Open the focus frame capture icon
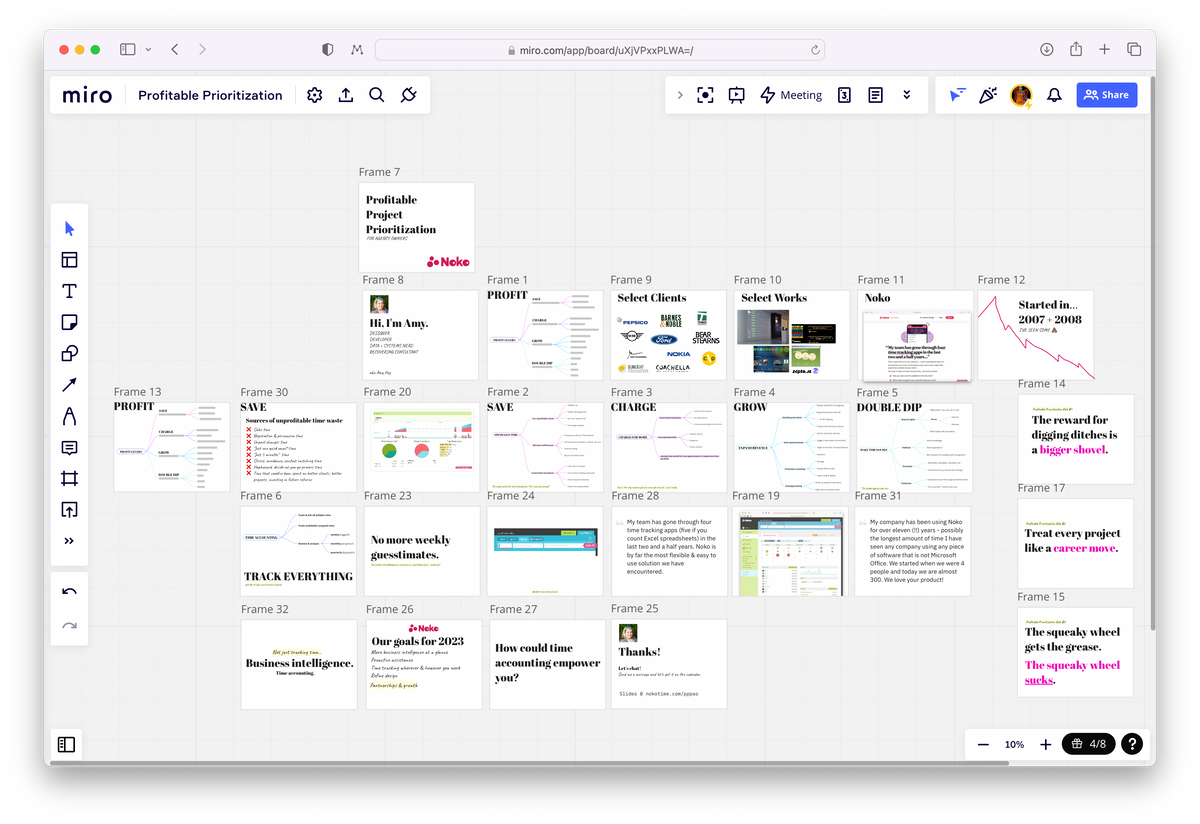This screenshot has height=824, width=1200. (x=705, y=95)
